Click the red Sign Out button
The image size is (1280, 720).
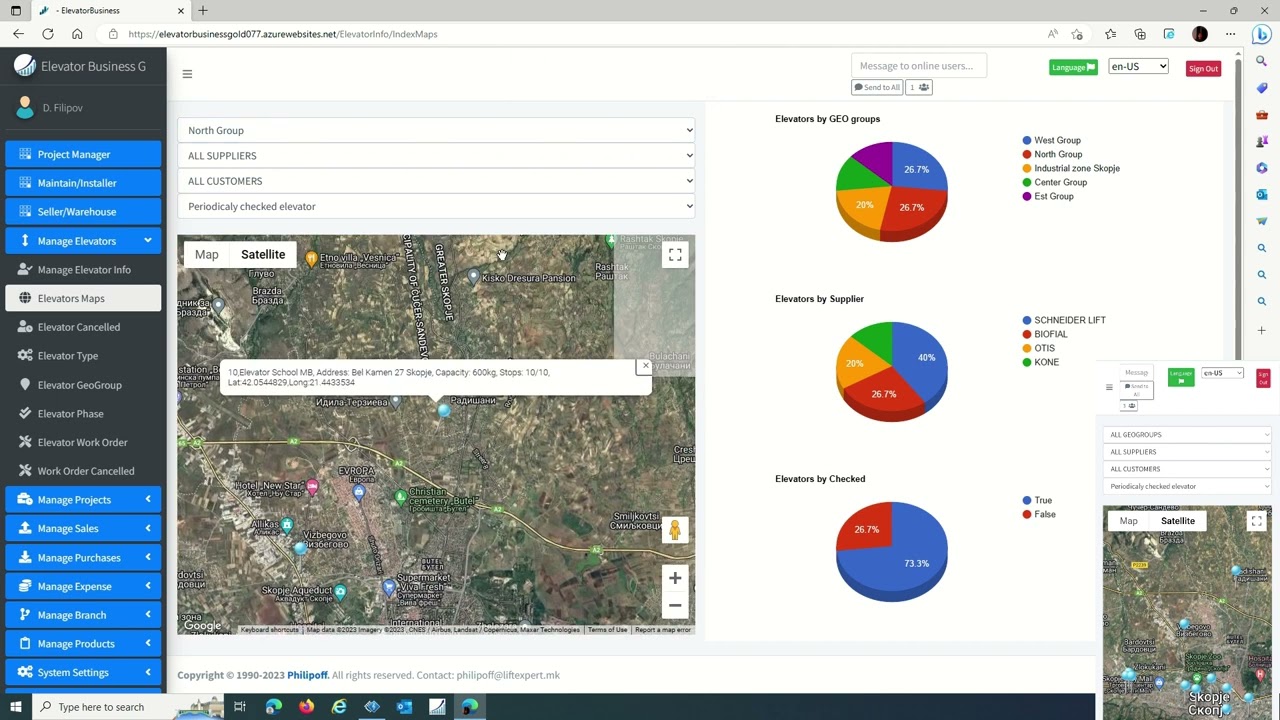click(x=1203, y=68)
